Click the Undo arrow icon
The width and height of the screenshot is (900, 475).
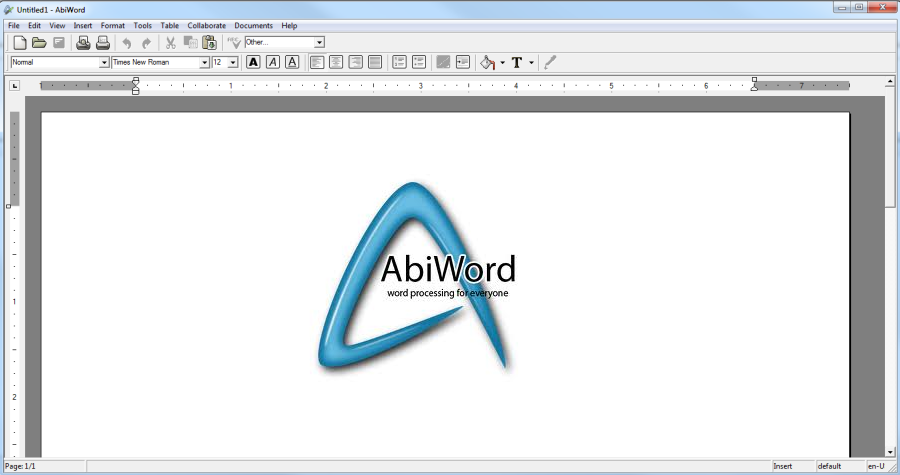[x=126, y=43]
